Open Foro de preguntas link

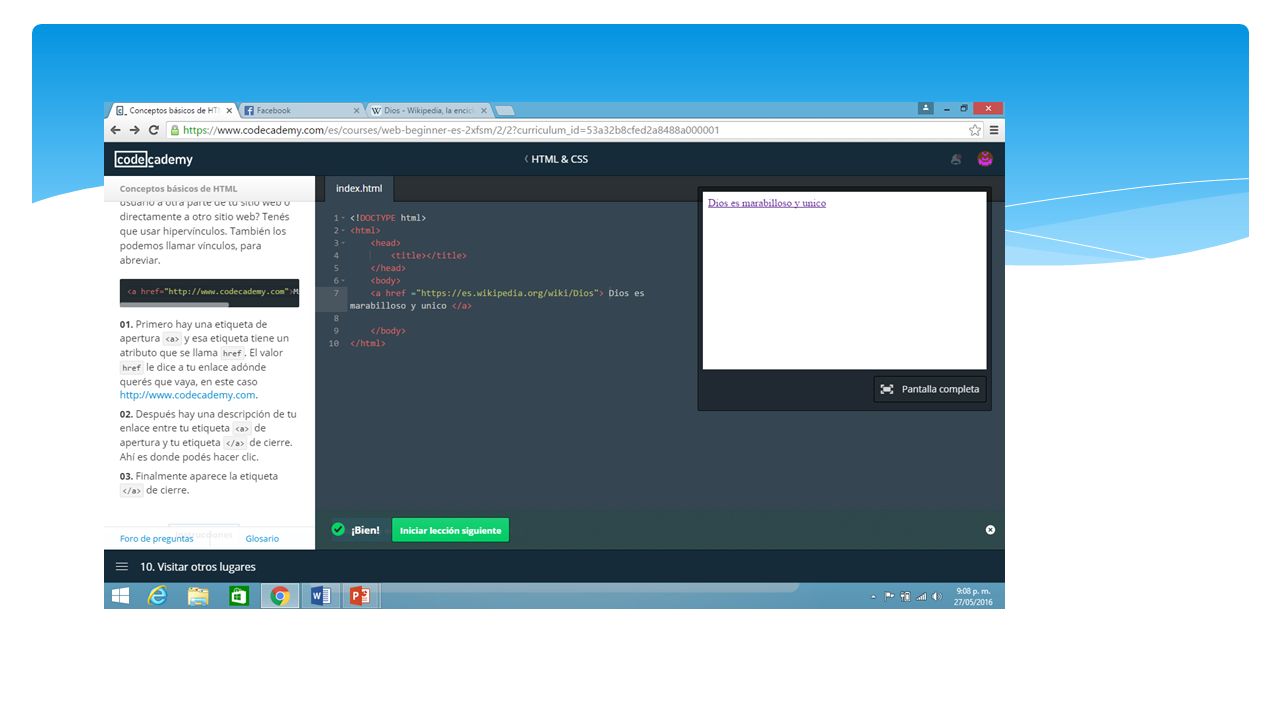(157, 538)
